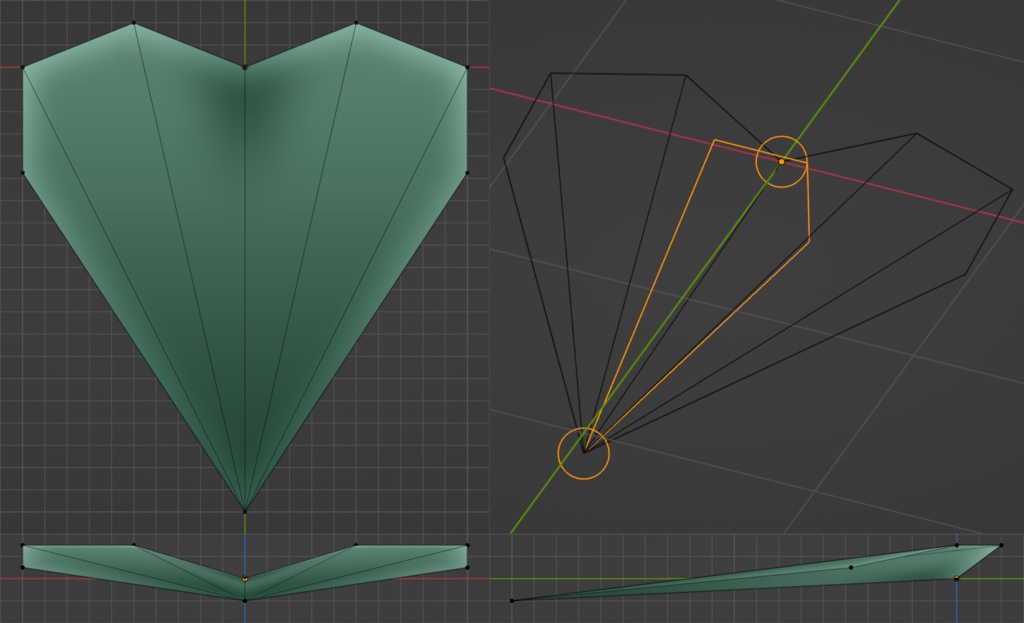This screenshot has height=623, width=1024.
Task: Click the far left tip vertex of the side profile
Action: [512, 600]
